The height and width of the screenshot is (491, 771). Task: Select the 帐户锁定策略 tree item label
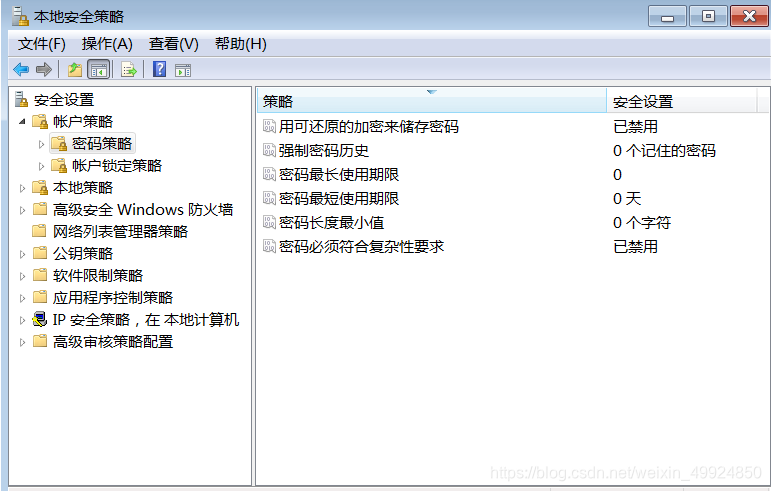coord(117,166)
